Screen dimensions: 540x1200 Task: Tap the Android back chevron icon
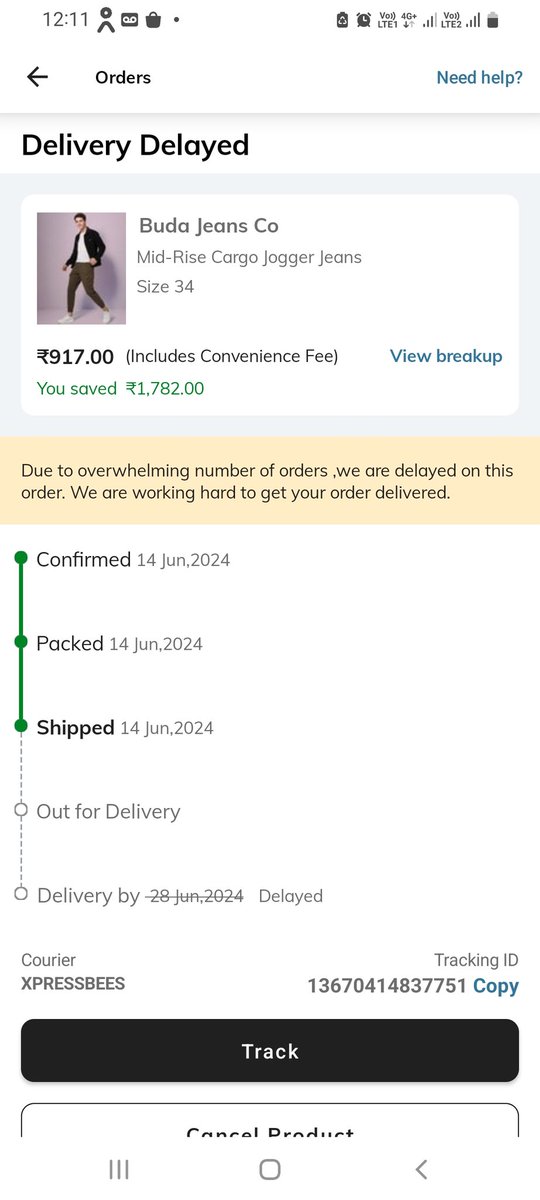[421, 1169]
